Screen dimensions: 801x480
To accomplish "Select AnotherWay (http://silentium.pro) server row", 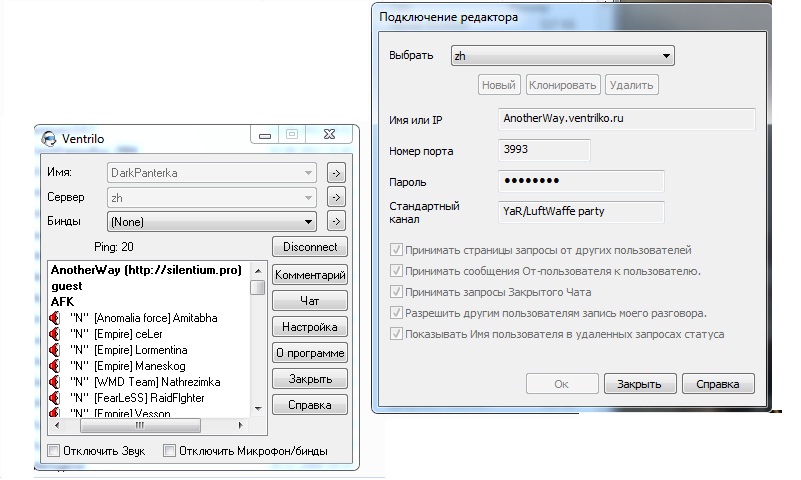I will [x=146, y=270].
